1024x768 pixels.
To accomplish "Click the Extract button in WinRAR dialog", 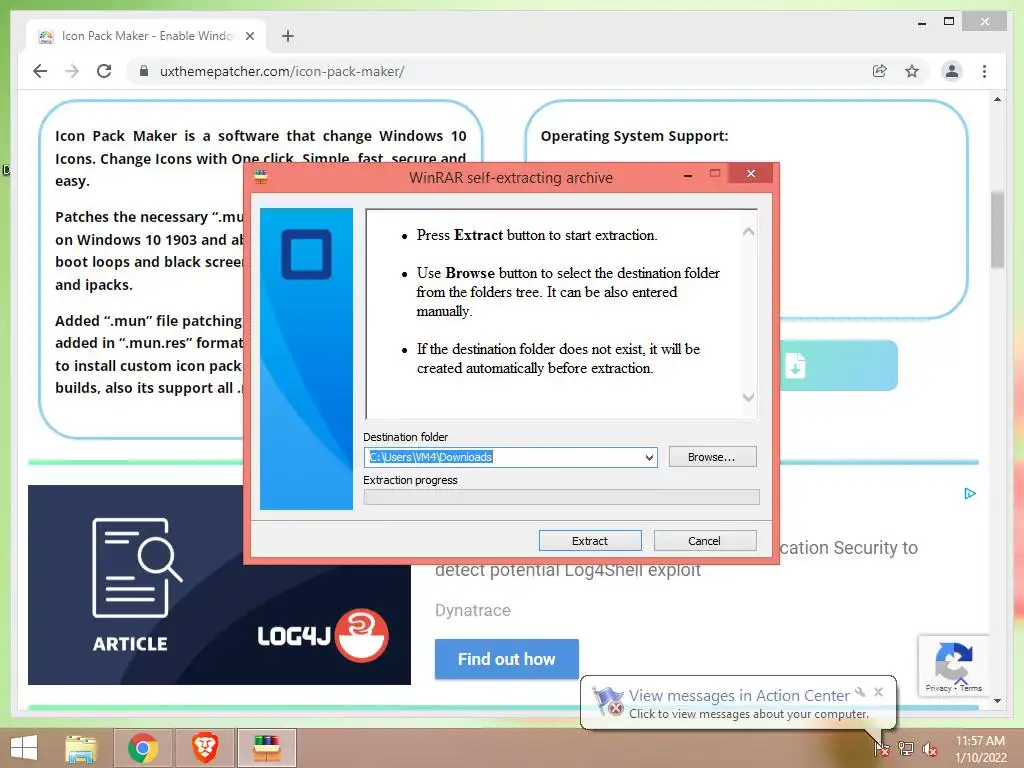I will [x=590, y=541].
